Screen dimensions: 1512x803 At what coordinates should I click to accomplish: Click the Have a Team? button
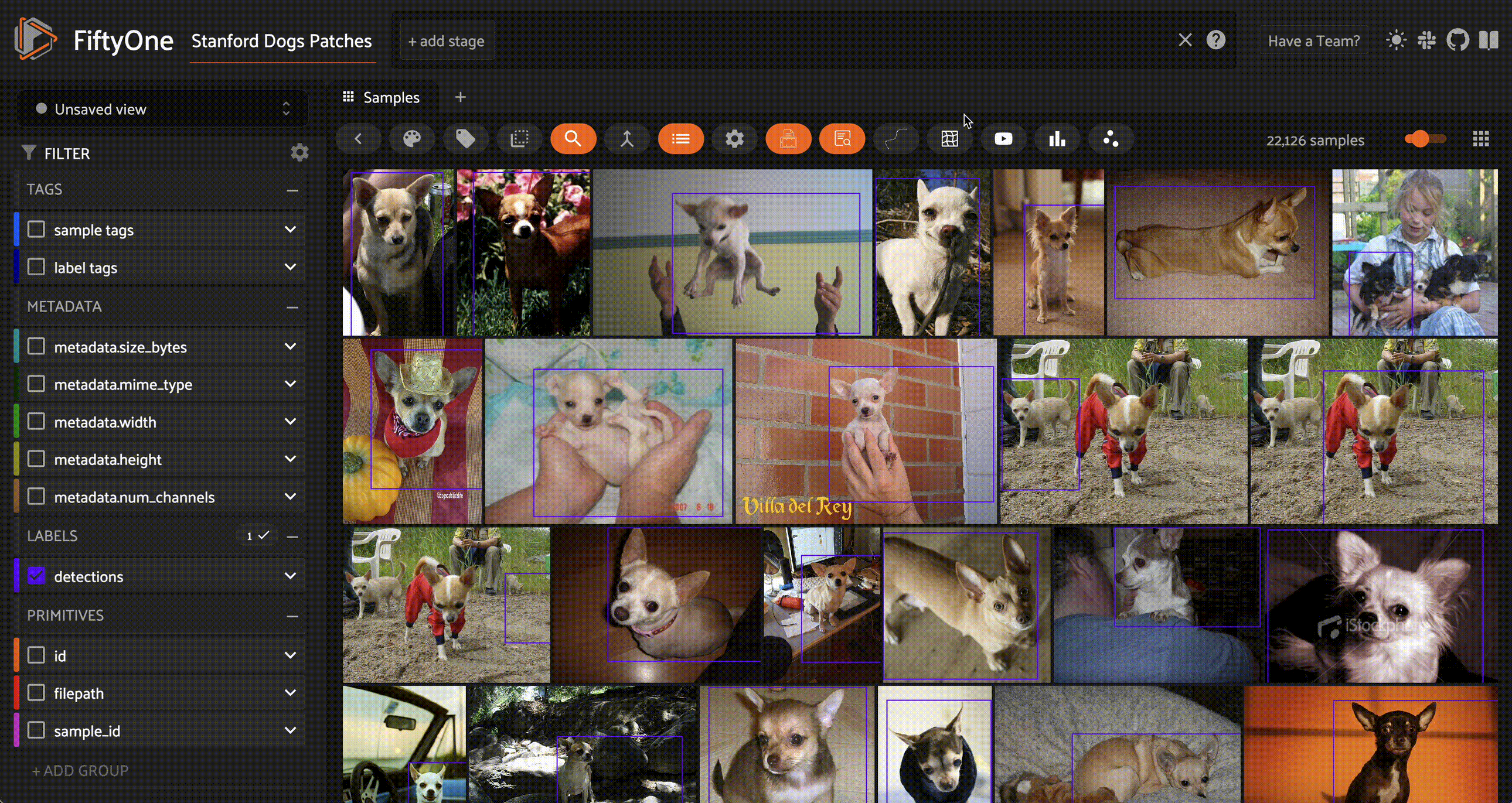point(1313,40)
